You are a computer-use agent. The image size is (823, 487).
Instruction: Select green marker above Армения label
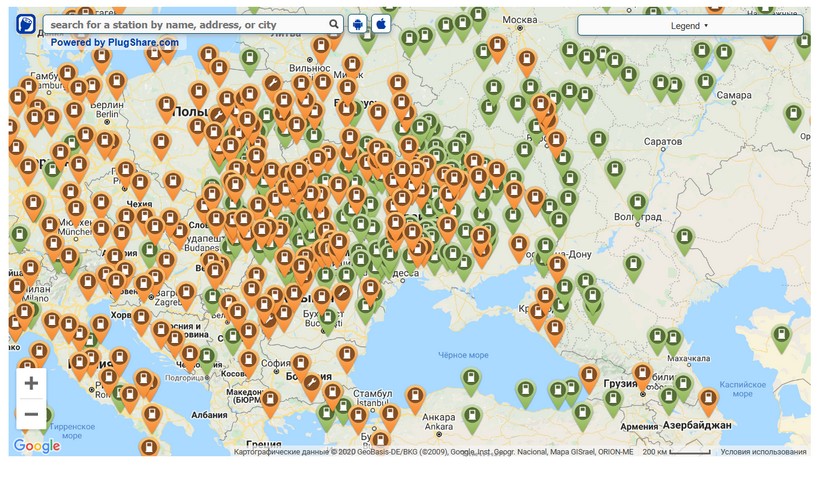(x=613, y=401)
